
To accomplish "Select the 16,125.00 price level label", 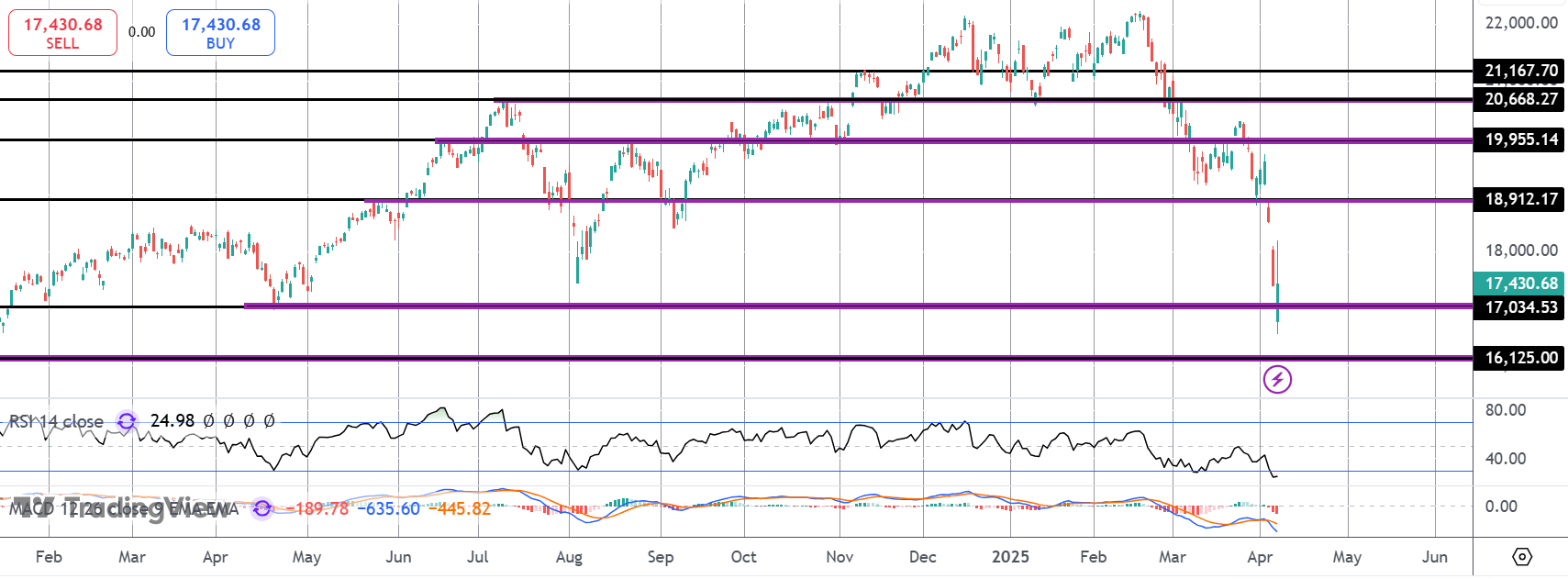I will point(1519,358).
